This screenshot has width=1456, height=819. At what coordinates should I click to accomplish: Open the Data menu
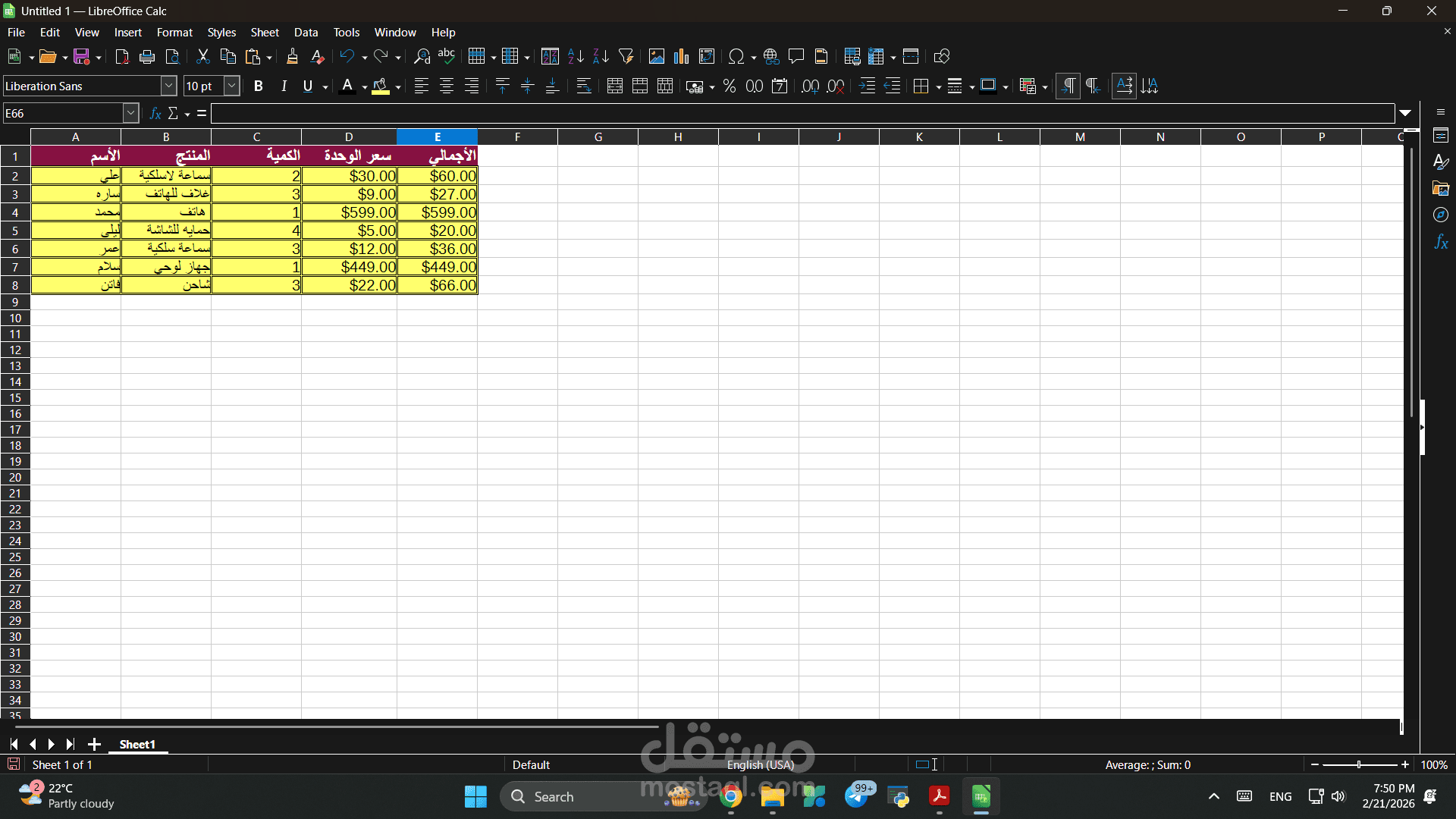tap(306, 32)
